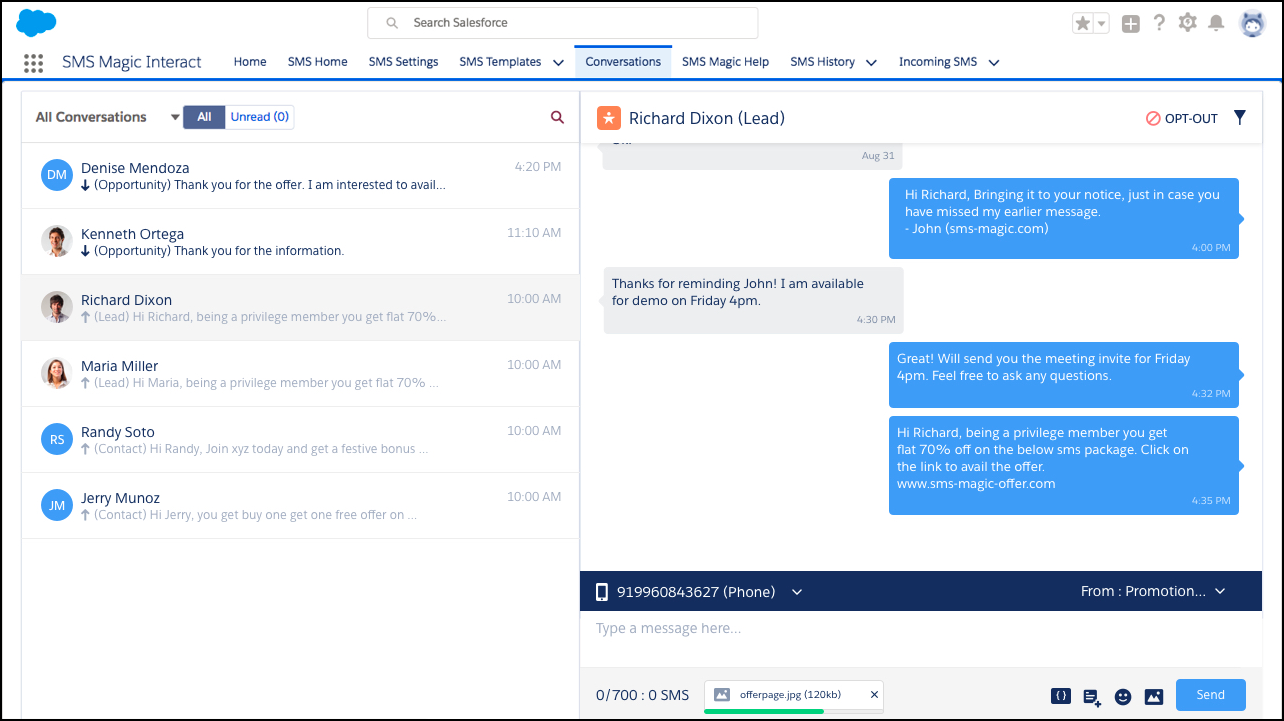The width and height of the screenshot is (1284, 721).
Task: Click the search icon in conversations list
Action: tap(558, 117)
